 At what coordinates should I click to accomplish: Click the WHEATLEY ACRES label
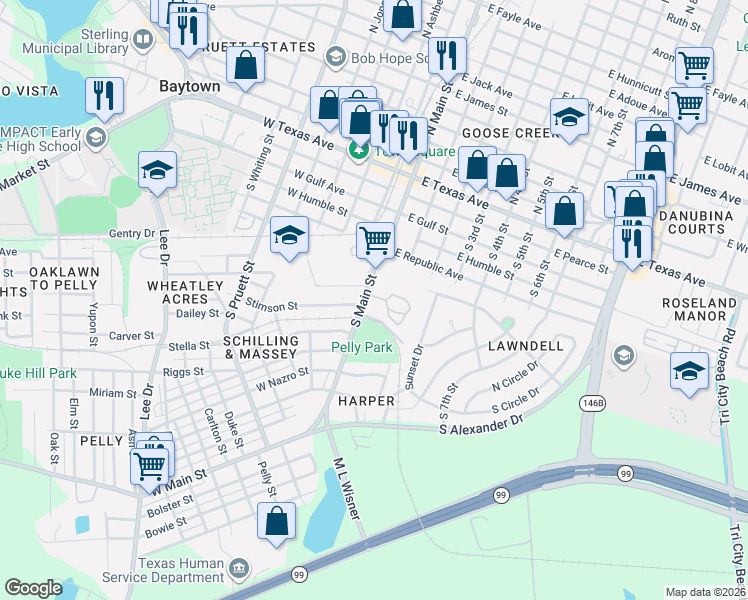click(x=185, y=292)
